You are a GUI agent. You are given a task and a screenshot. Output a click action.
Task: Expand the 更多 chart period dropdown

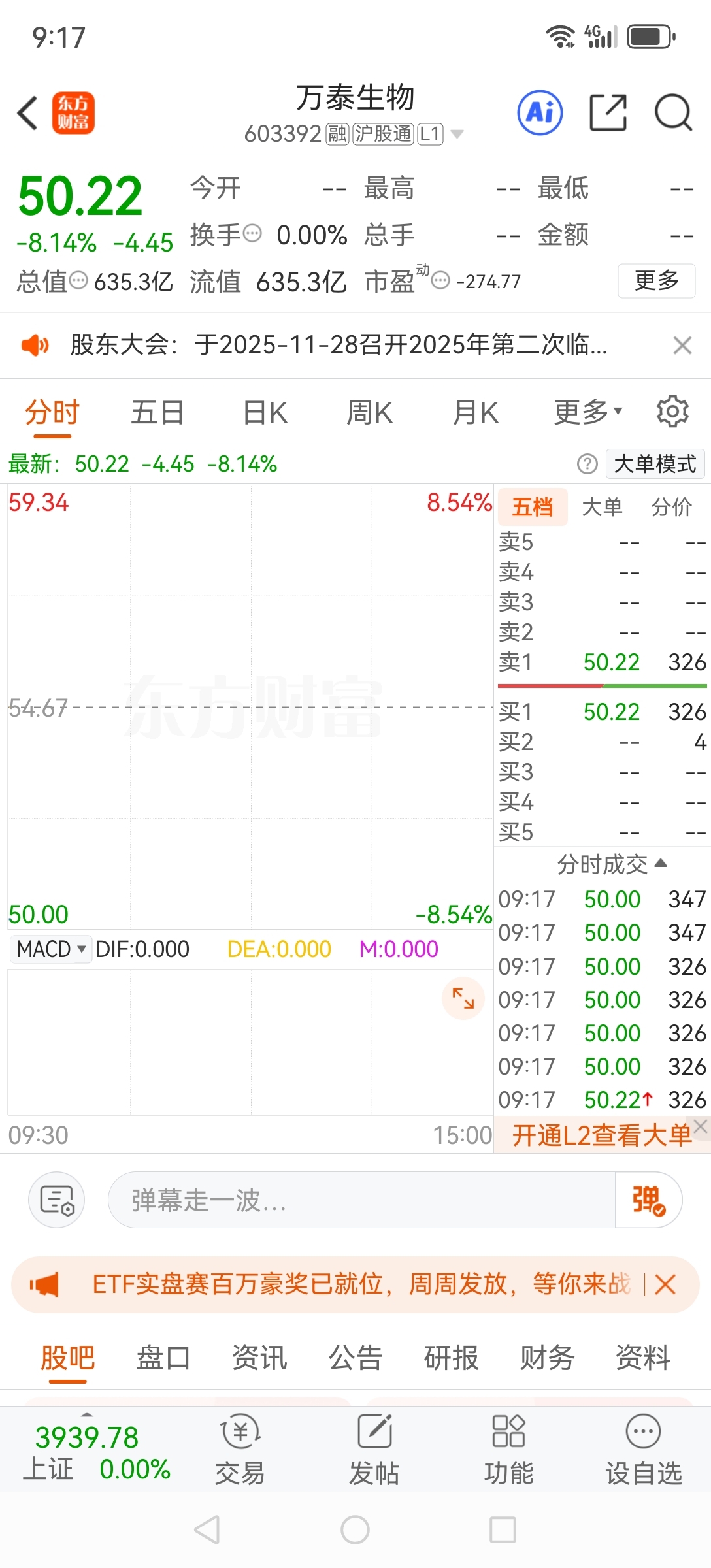pos(588,413)
